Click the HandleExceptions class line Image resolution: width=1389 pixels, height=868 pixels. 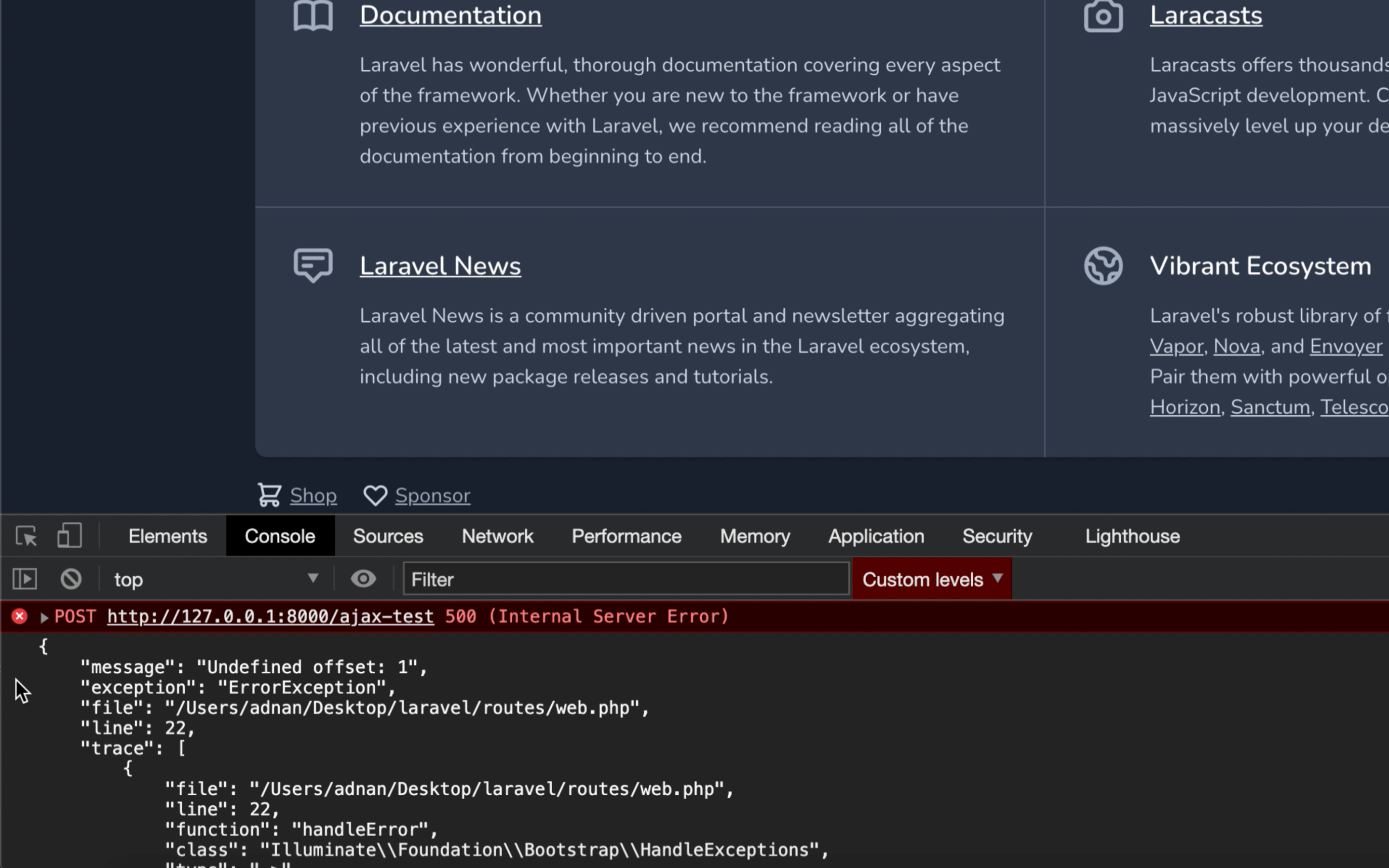[497, 850]
